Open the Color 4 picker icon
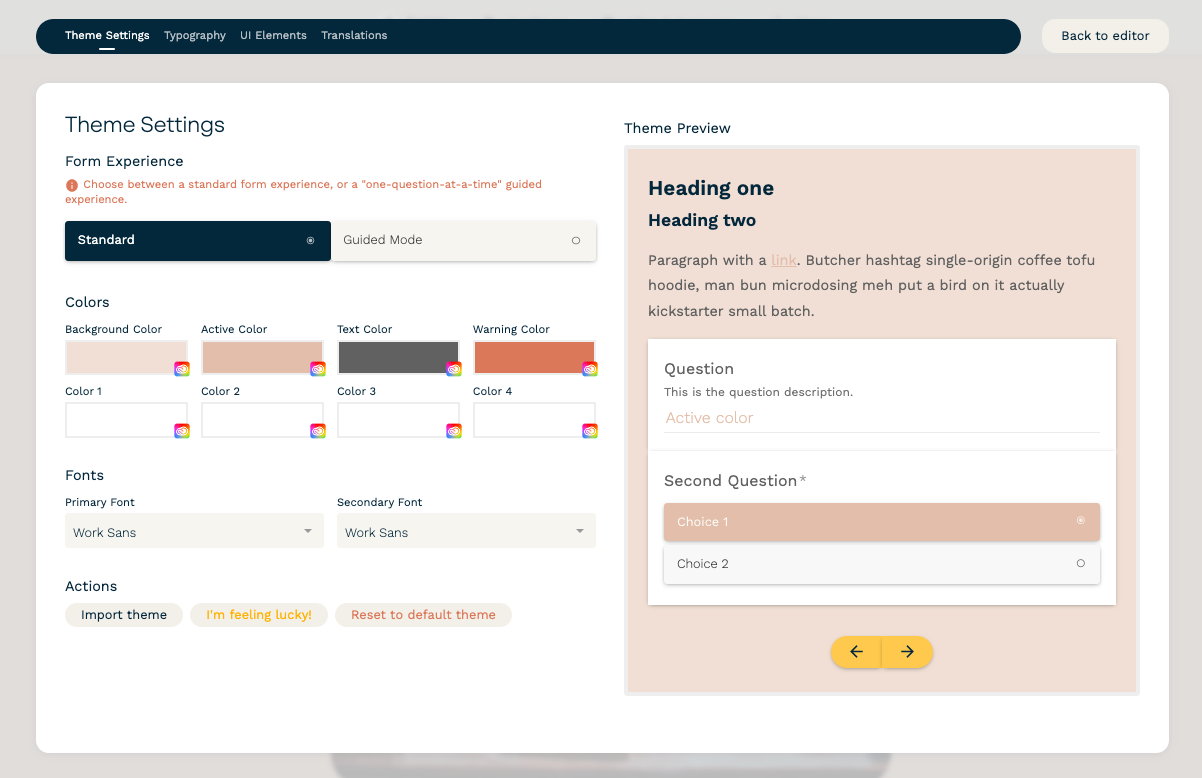Image resolution: width=1202 pixels, height=778 pixels. 589,430
